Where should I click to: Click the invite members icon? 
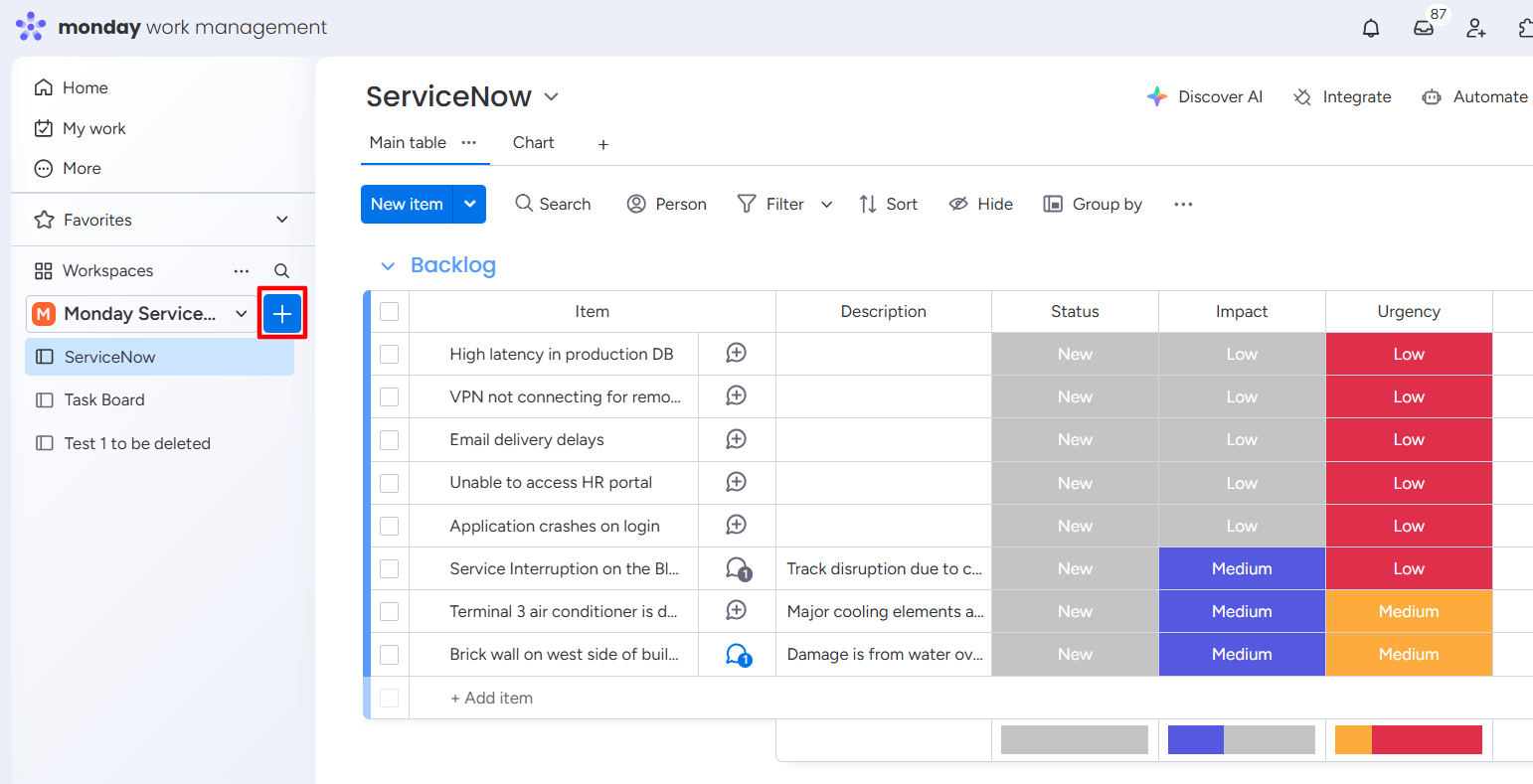1476,28
